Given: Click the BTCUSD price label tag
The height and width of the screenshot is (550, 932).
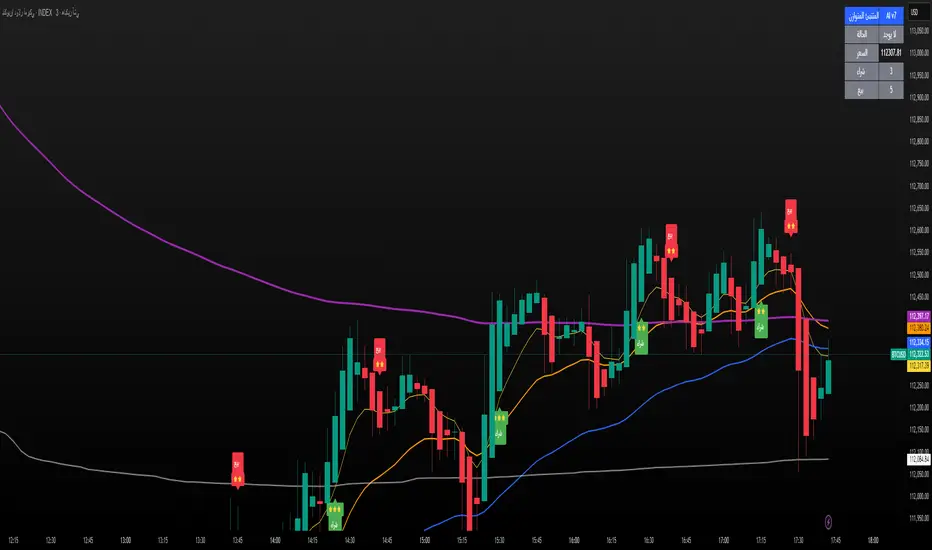Looking at the screenshot, I should point(898,354).
